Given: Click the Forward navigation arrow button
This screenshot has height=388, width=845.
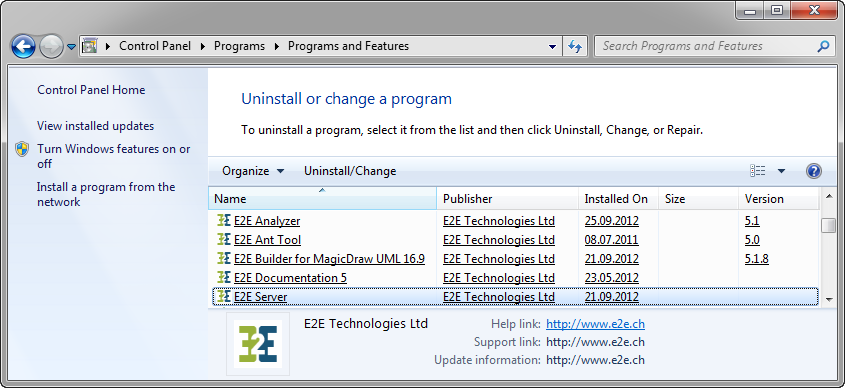Looking at the screenshot, I should 52,47.
